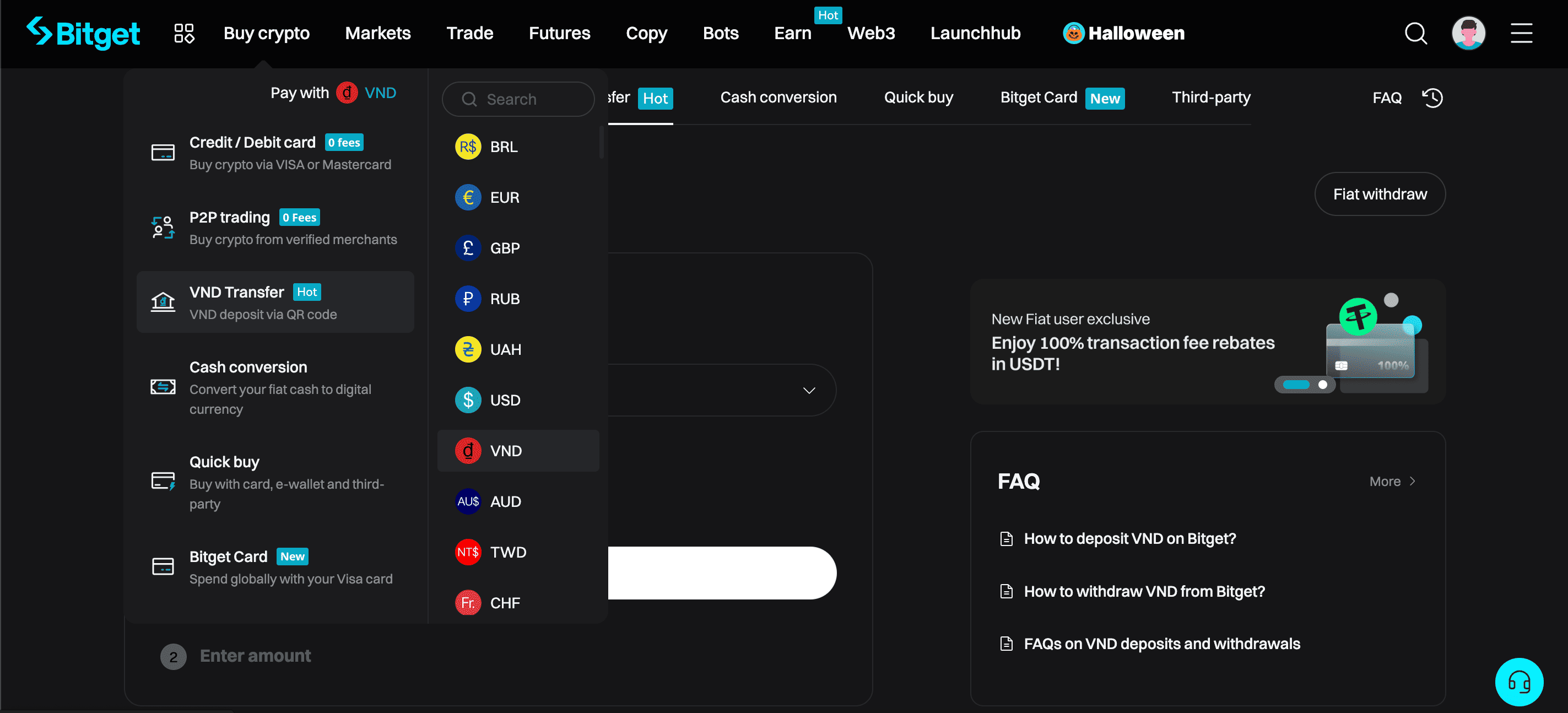Screen dimensions: 1568x713
Task: Click the Enter amount input field
Action: click(256, 655)
